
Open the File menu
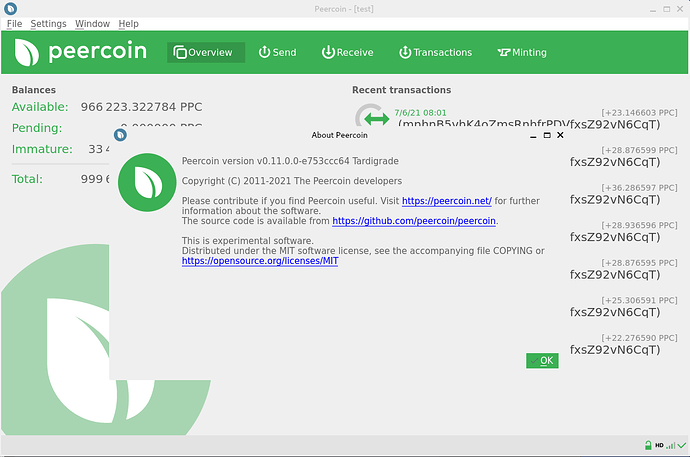(14, 24)
